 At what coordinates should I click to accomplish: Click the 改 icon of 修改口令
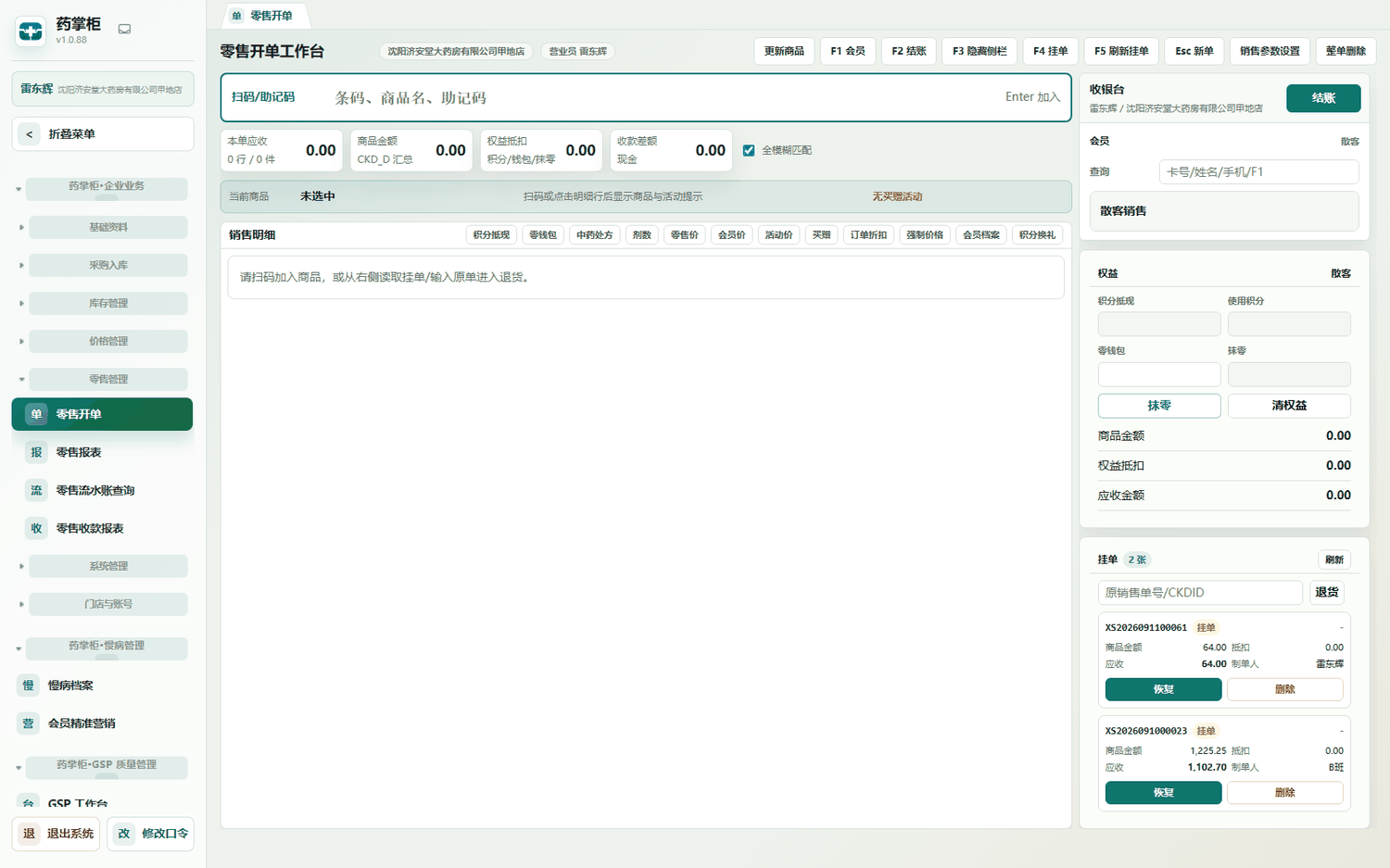pyautogui.click(x=123, y=834)
